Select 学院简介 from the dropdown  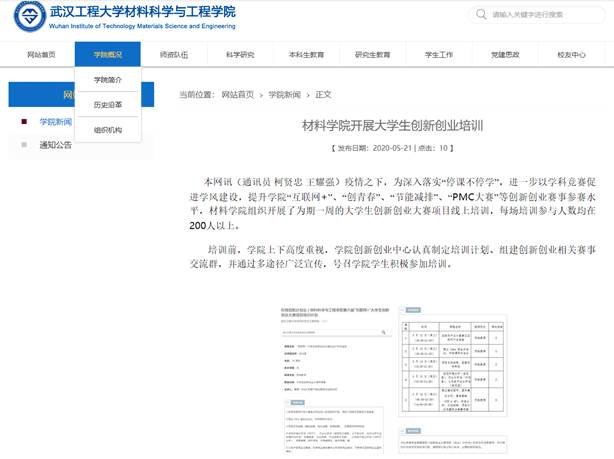click(108, 79)
